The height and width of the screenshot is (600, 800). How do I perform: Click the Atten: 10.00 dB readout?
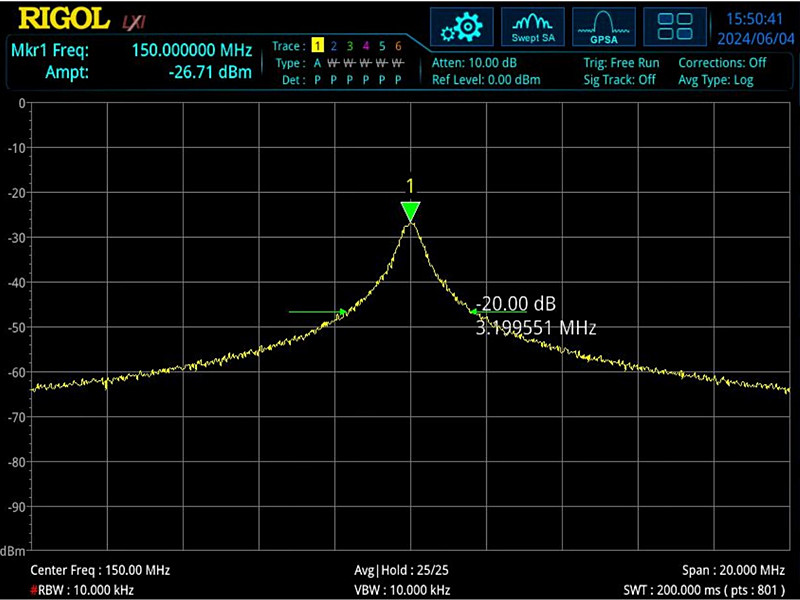pyautogui.click(x=474, y=63)
